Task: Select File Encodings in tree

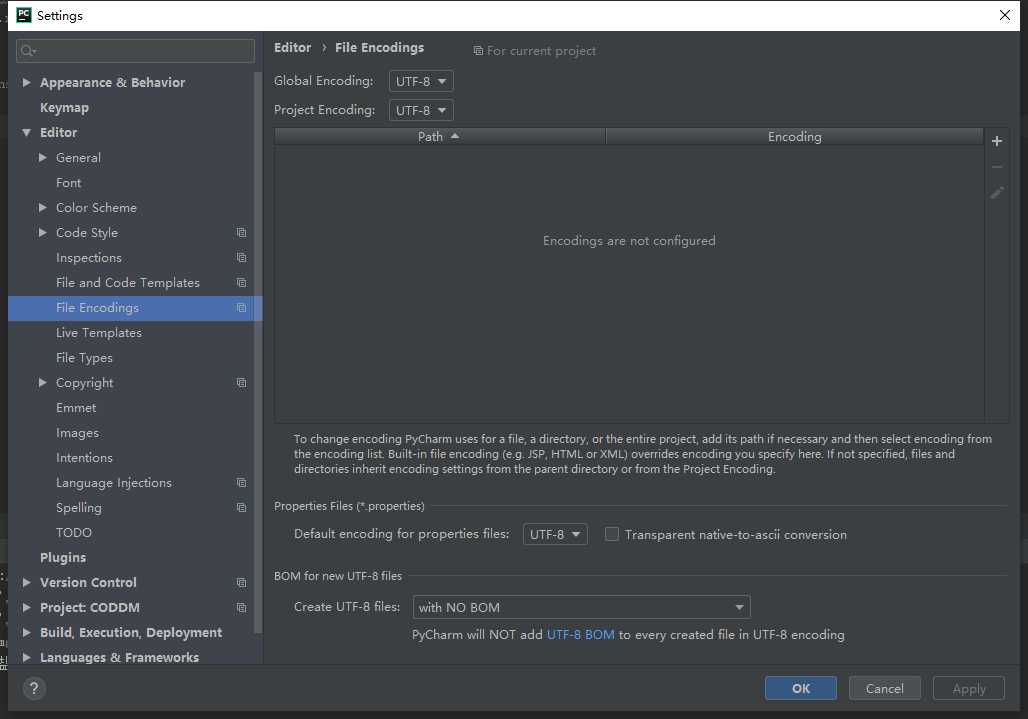Action: click(x=98, y=307)
